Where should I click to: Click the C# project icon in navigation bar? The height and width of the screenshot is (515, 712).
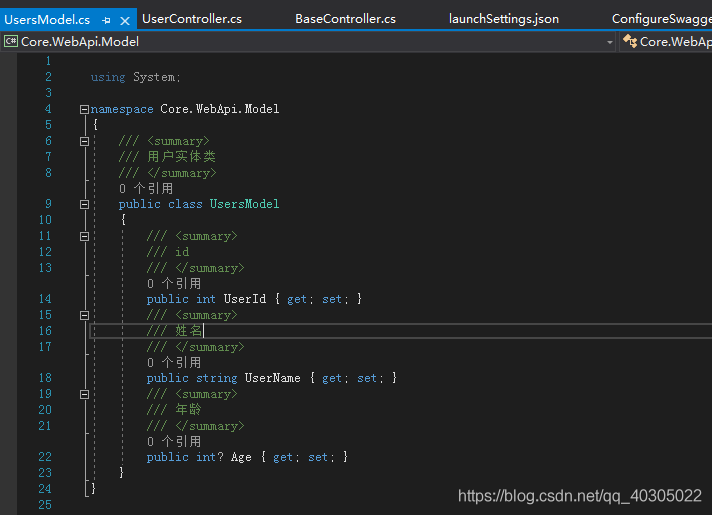[11, 42]
